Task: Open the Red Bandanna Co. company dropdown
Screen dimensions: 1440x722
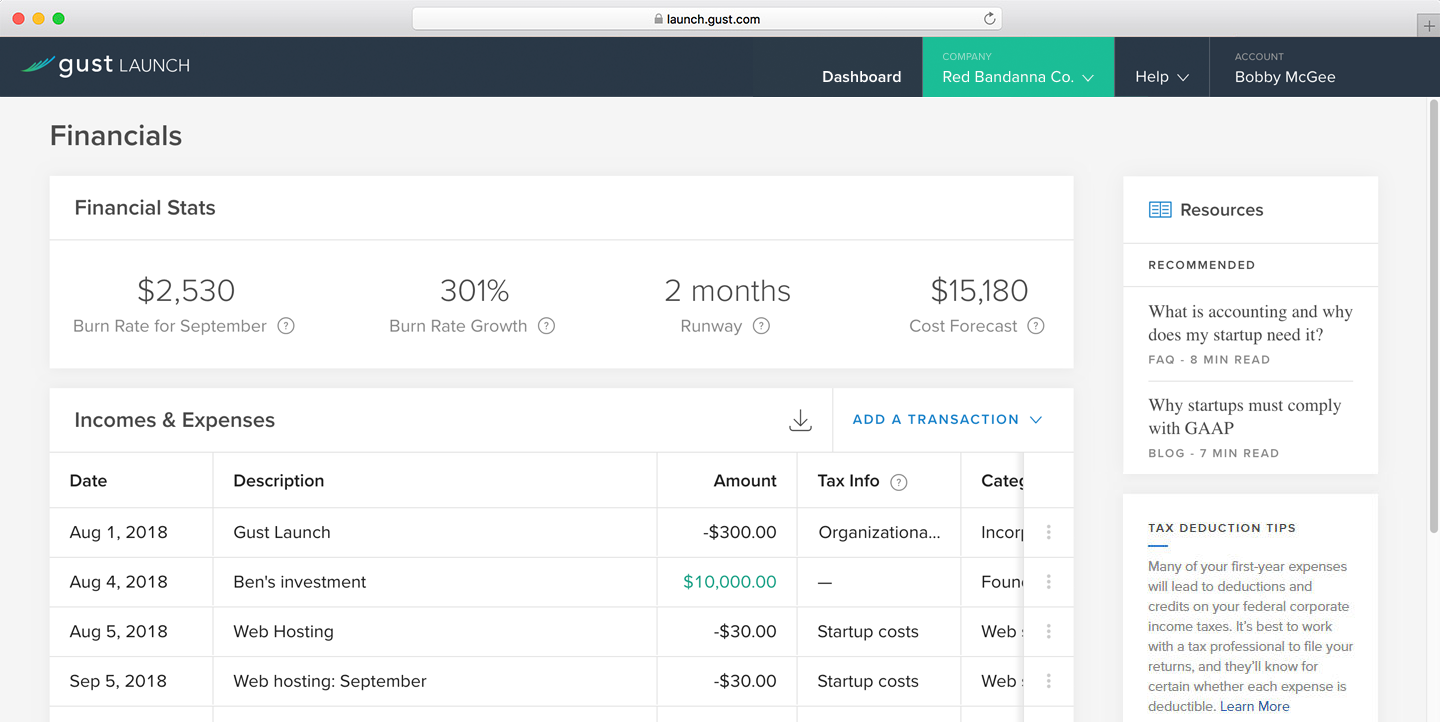Action: tap(1017, 77)
